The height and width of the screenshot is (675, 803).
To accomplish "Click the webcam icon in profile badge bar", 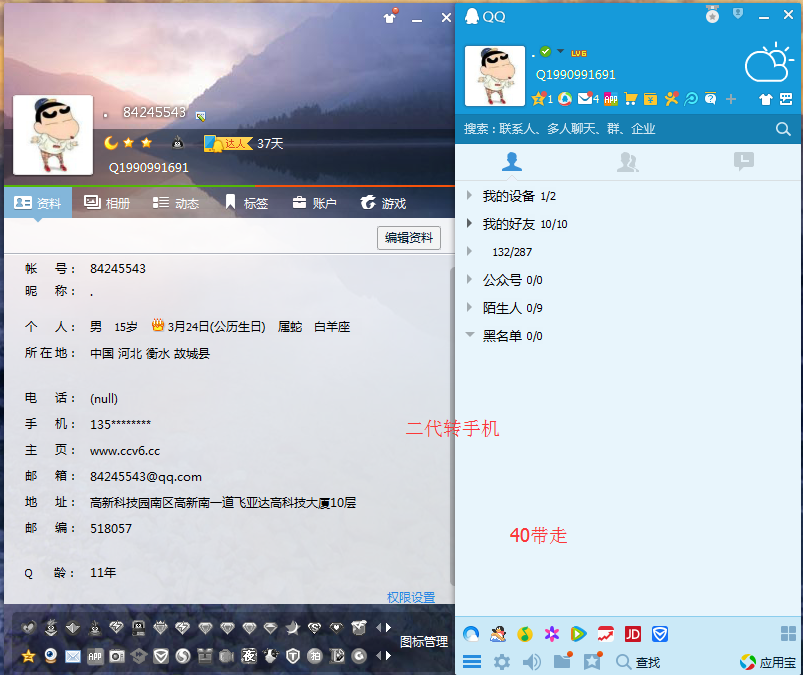I will [51, 656].
